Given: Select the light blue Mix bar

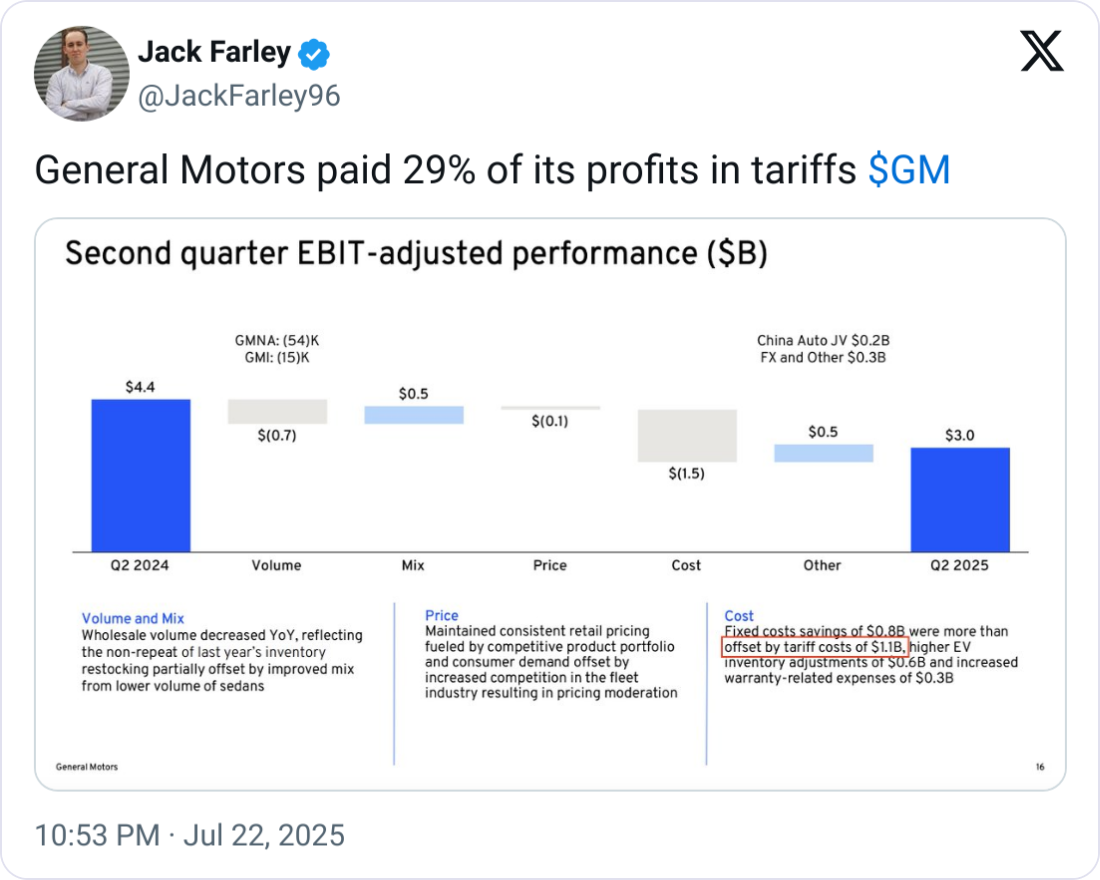Looking at the screenshot, I should coord(413,415).
